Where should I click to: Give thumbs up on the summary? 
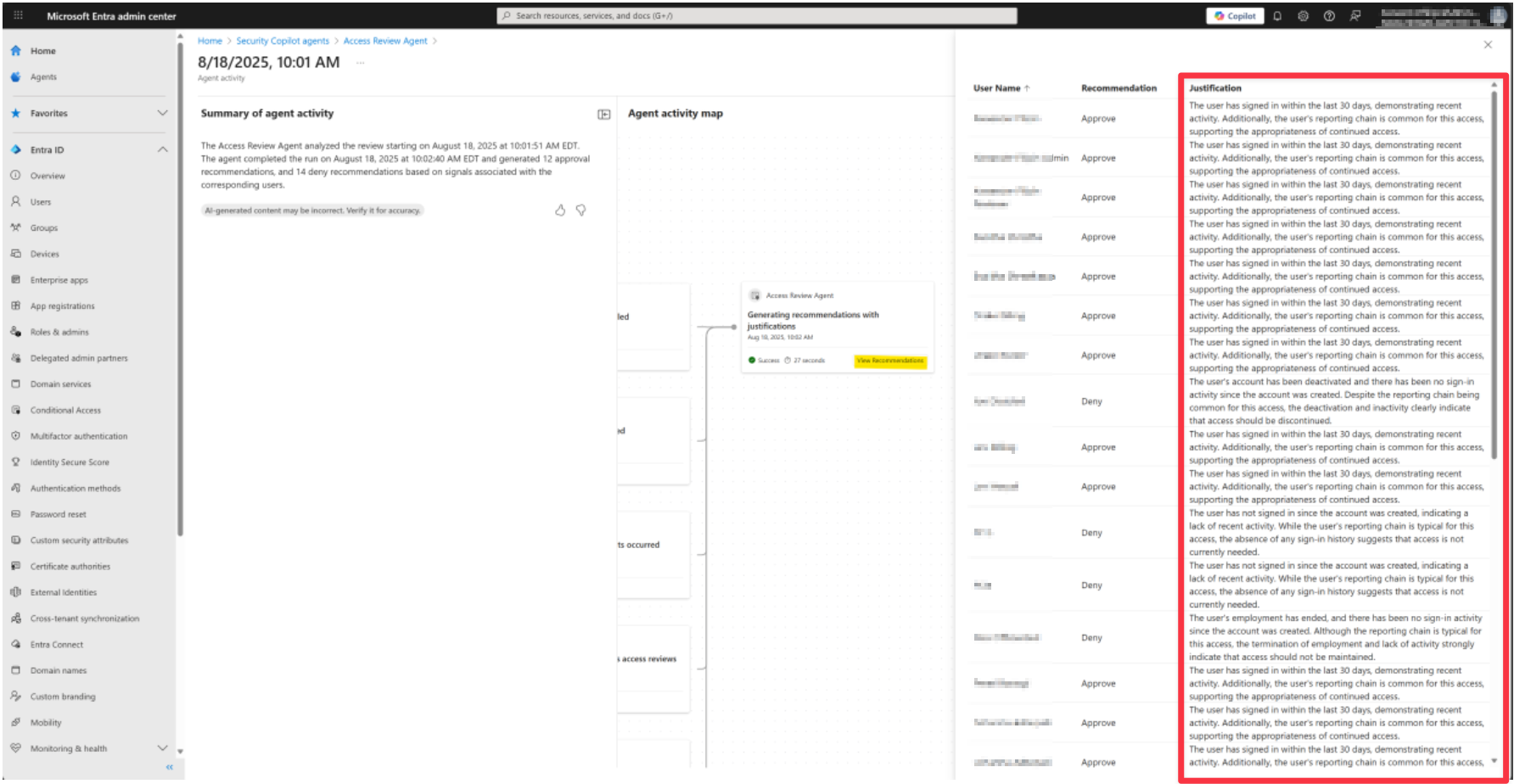(x=560, y=210)
